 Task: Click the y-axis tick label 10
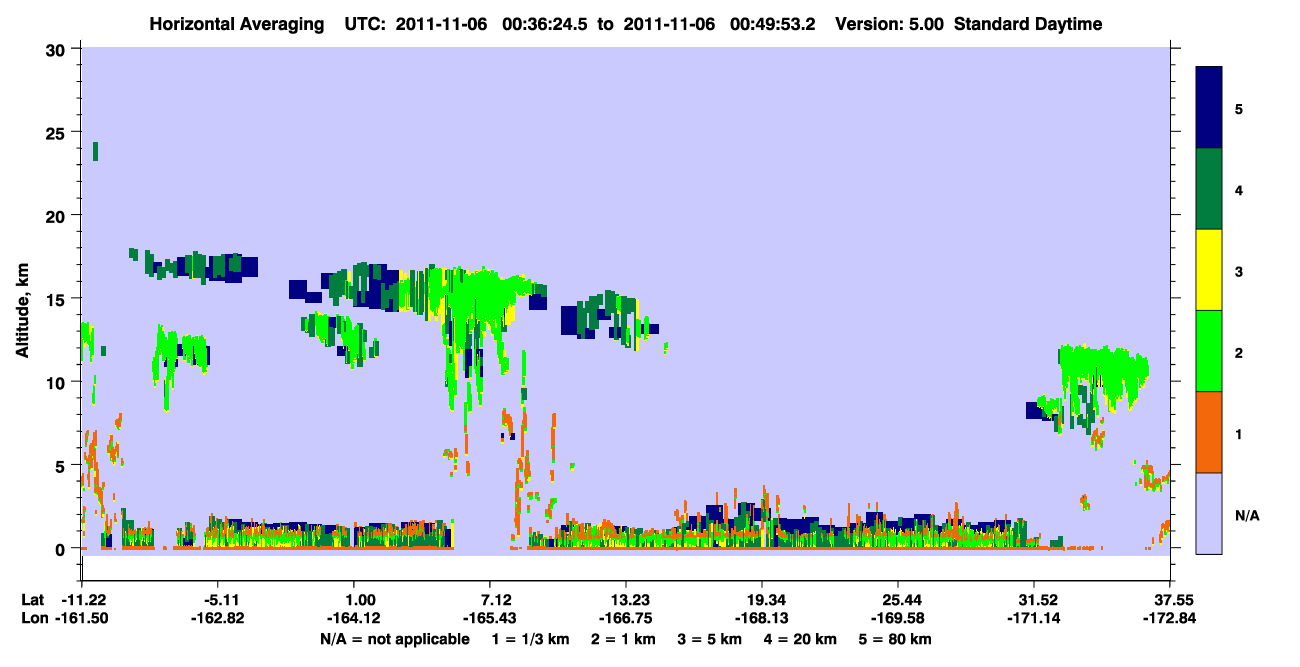(58, 382)
